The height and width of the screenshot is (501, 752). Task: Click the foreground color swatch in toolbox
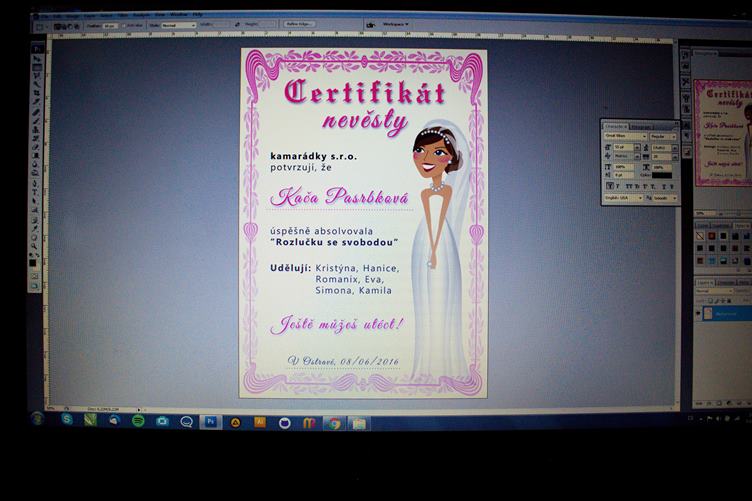32,263
